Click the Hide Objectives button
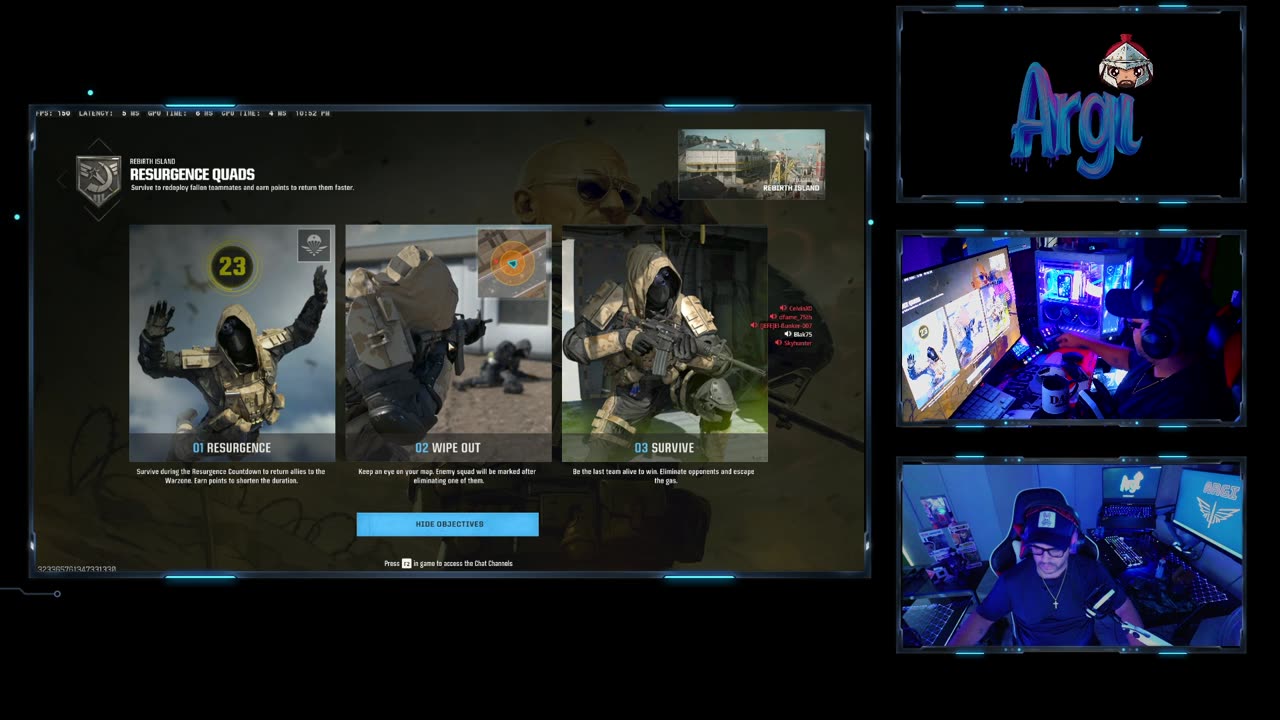 point(447,524)
